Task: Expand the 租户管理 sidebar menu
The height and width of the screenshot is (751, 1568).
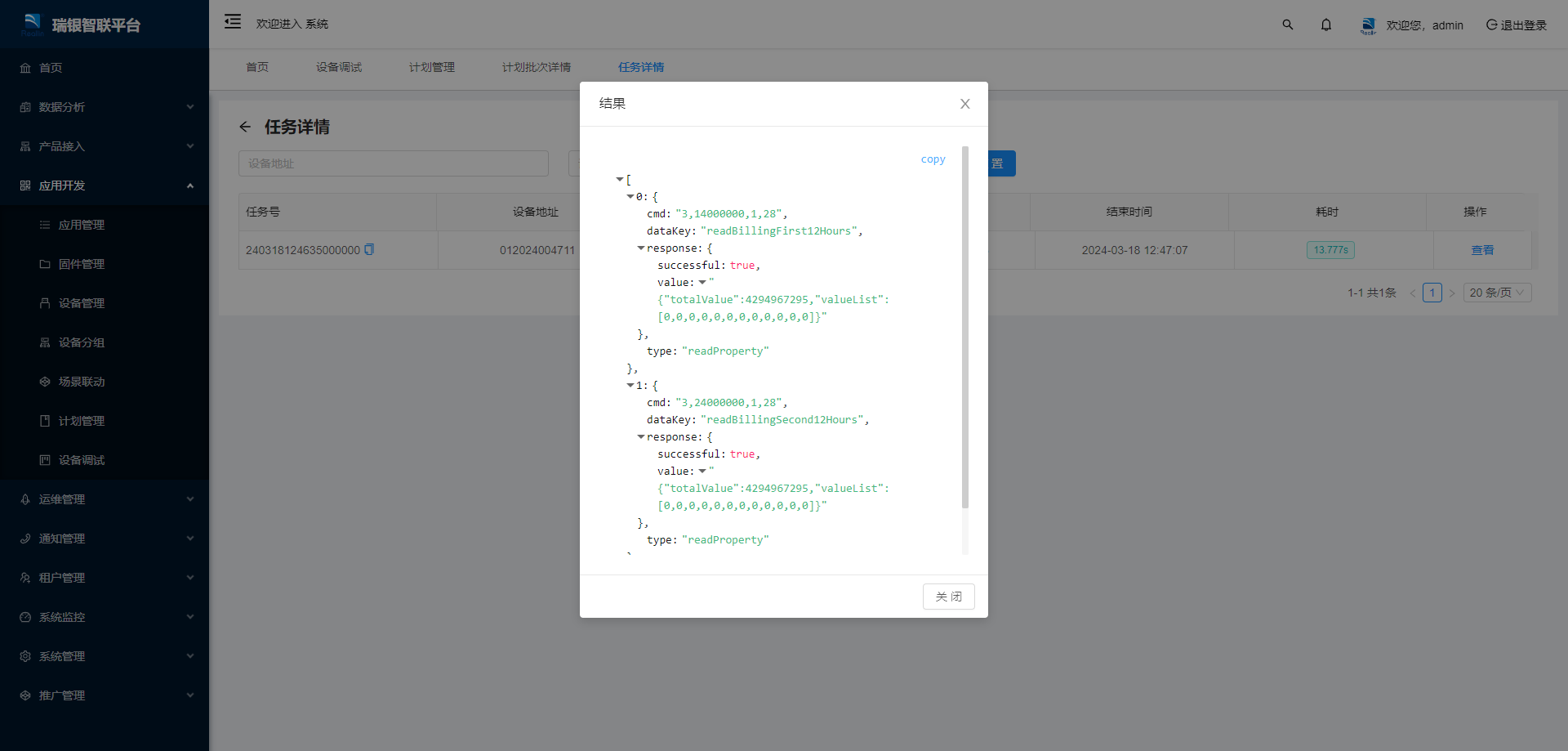Action: (105, 578)
